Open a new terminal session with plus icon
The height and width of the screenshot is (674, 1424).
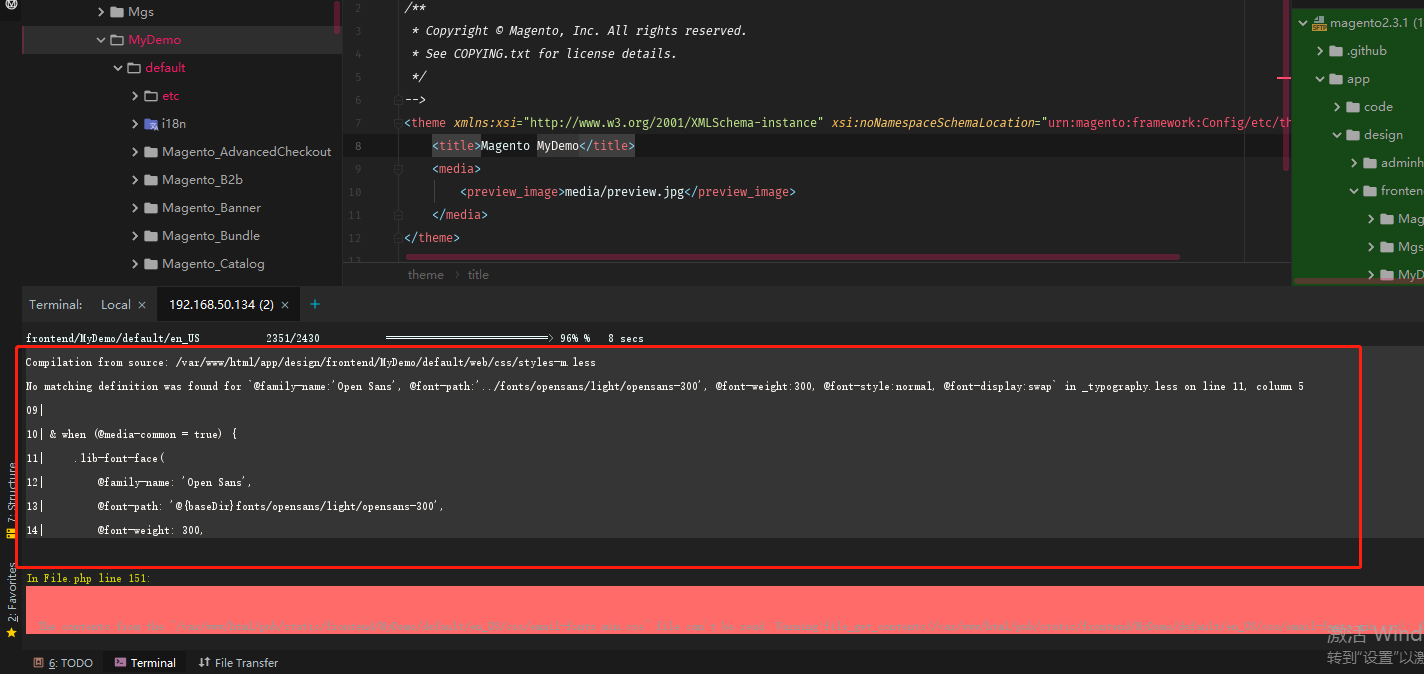click(315, 304)
